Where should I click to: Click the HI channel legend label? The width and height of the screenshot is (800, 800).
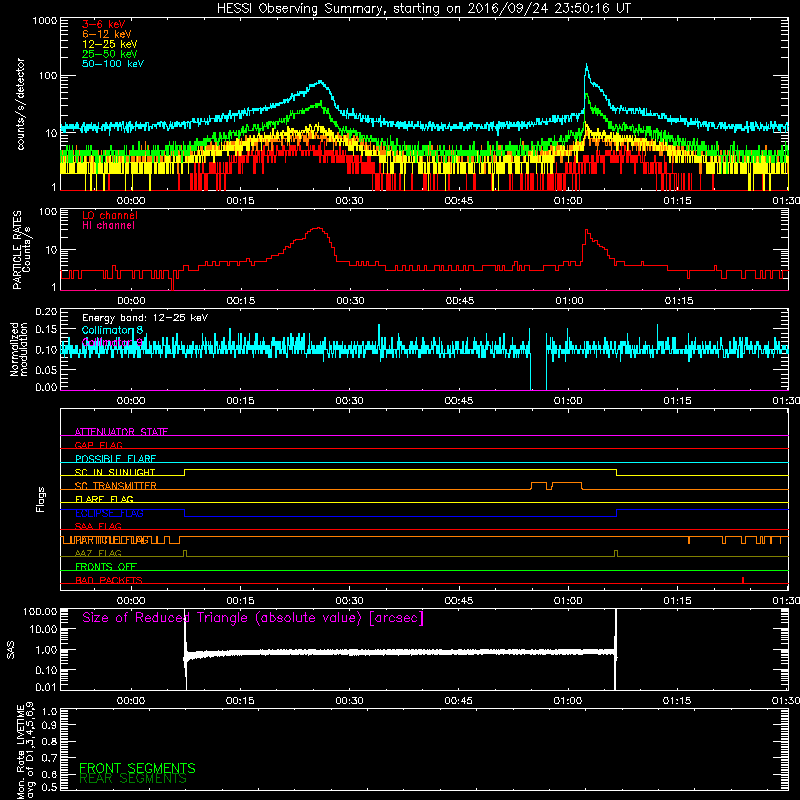pos(108,226)
